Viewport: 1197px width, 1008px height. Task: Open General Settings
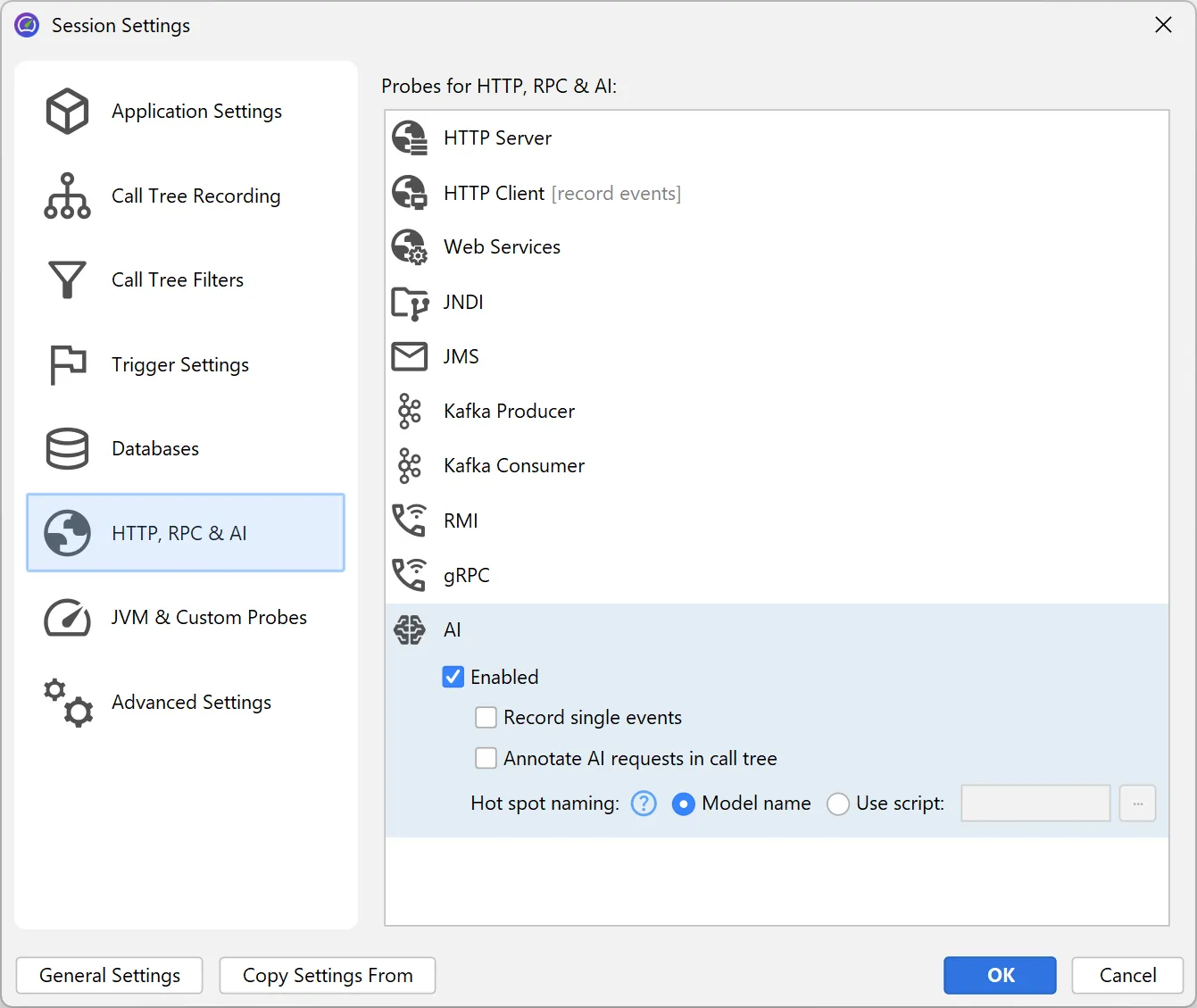(x=109, y=975)
